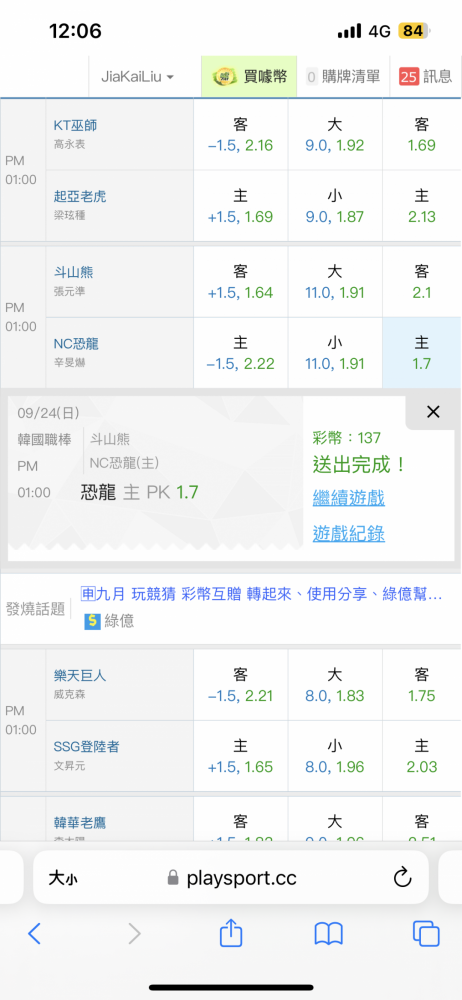Open 遊戲紀錄 link
This screenshot has height=1000, width=462.
pos(348,533)
